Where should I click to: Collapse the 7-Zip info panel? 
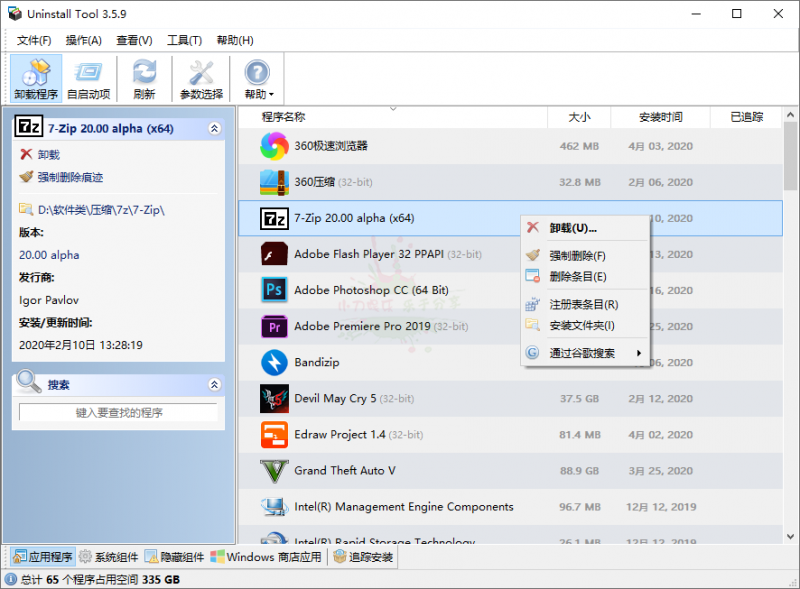click(215, 128)
